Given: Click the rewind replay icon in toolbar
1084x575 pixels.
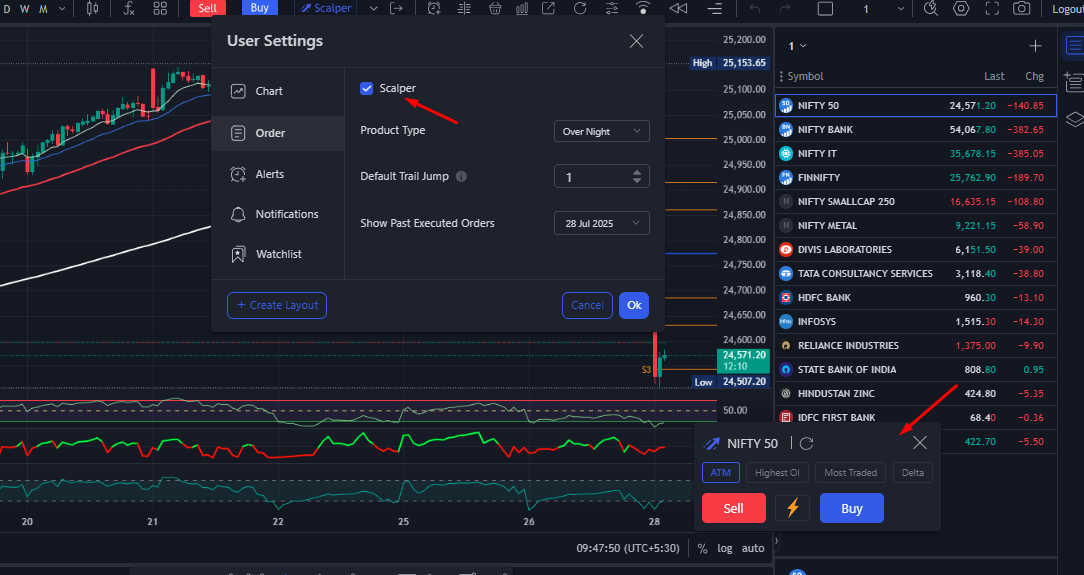Looking at the screenshot, I should 678,8.
